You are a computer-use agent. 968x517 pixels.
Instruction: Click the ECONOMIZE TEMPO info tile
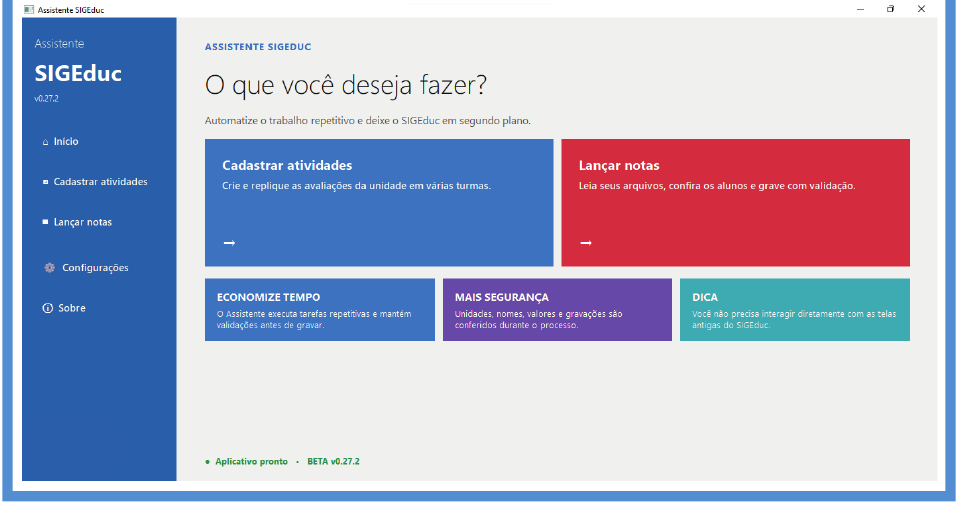[x=320, y=309]
